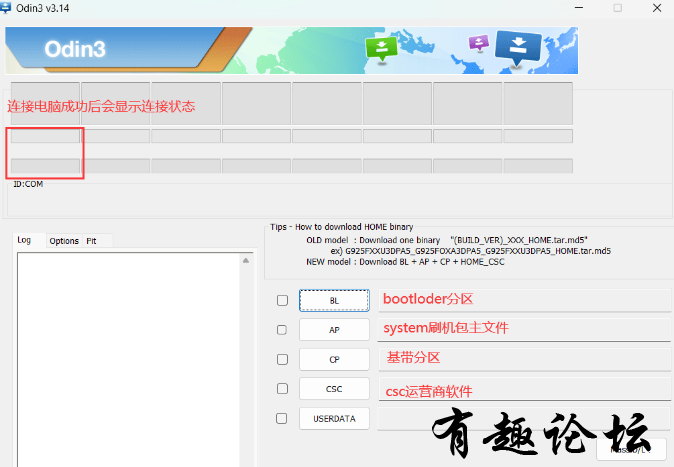Click the green download icon in banner
This screenshot has height=467, width=674.
(x=381, y=49)
